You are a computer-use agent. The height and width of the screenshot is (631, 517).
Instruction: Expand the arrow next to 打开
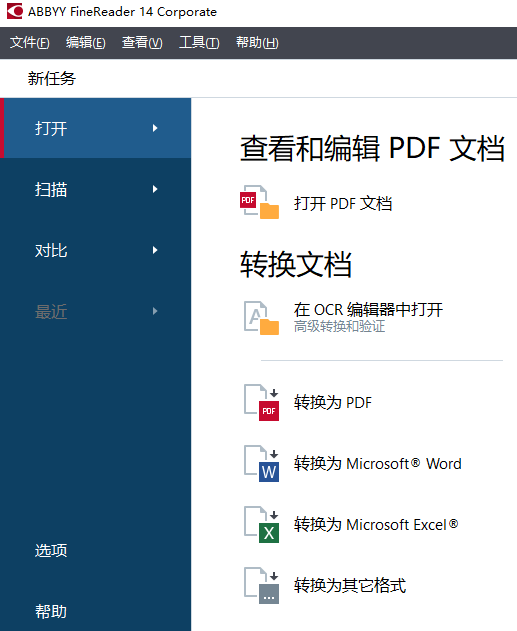click(x=155, y=128)
